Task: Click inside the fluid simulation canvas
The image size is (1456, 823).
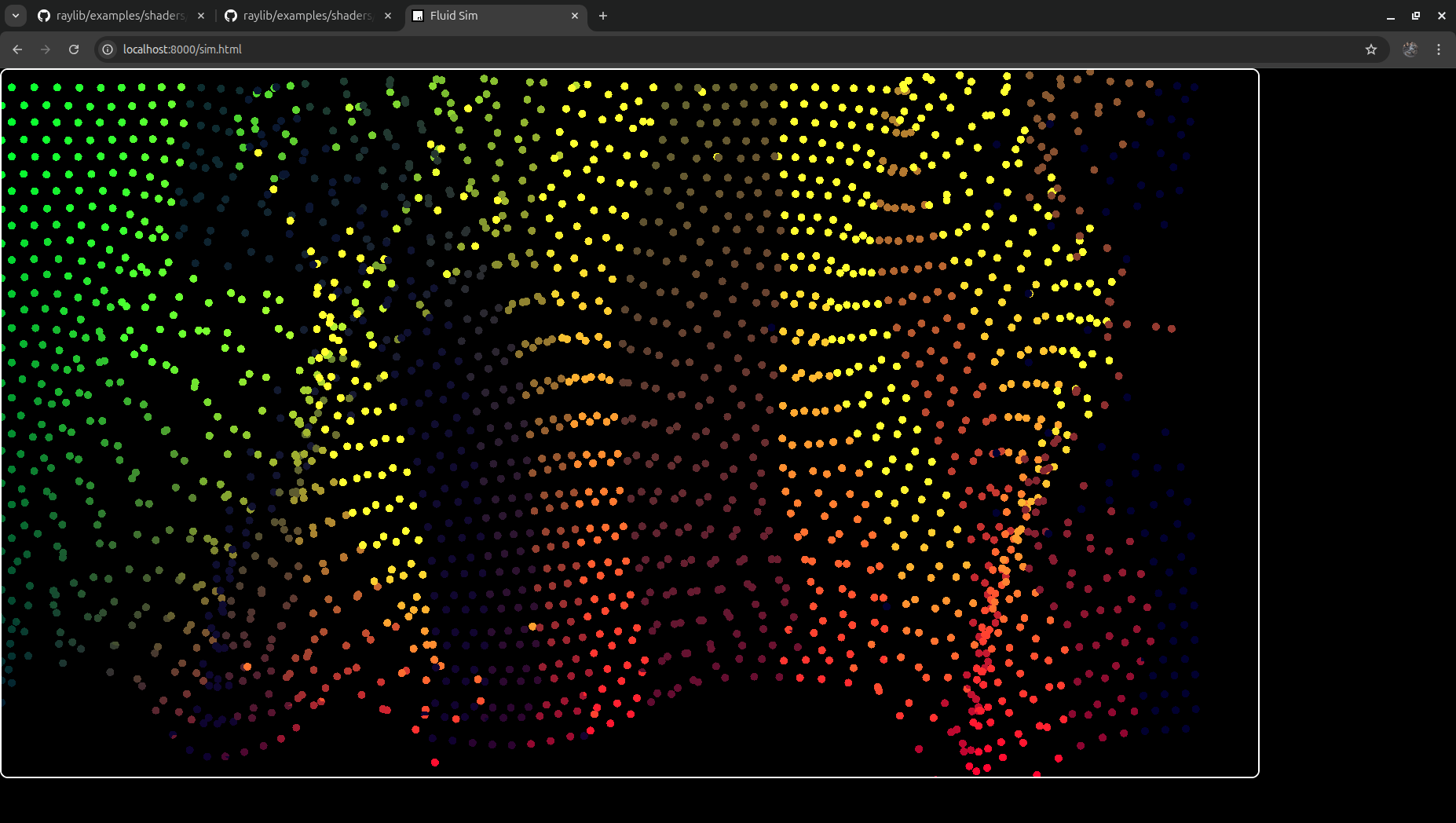Action: pyautogui.click(x=630, y=423)
